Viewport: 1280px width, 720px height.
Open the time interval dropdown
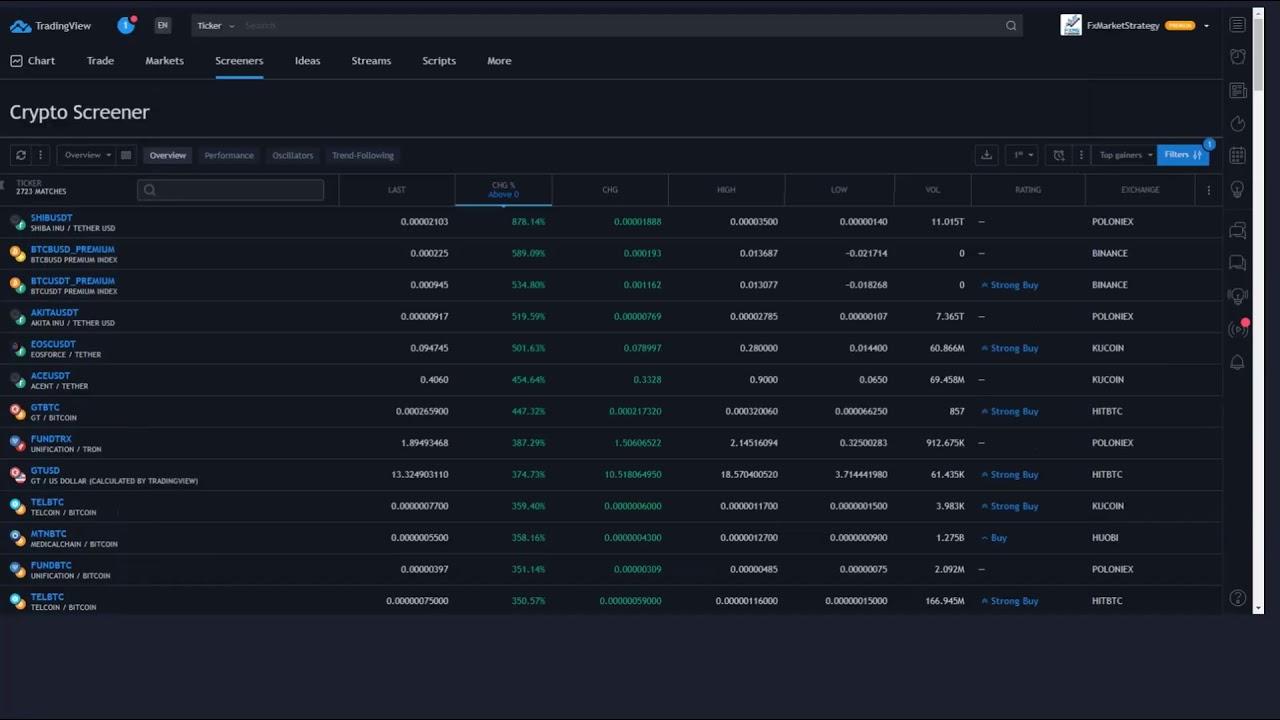pyautogui.click(x=1021, y=155)
